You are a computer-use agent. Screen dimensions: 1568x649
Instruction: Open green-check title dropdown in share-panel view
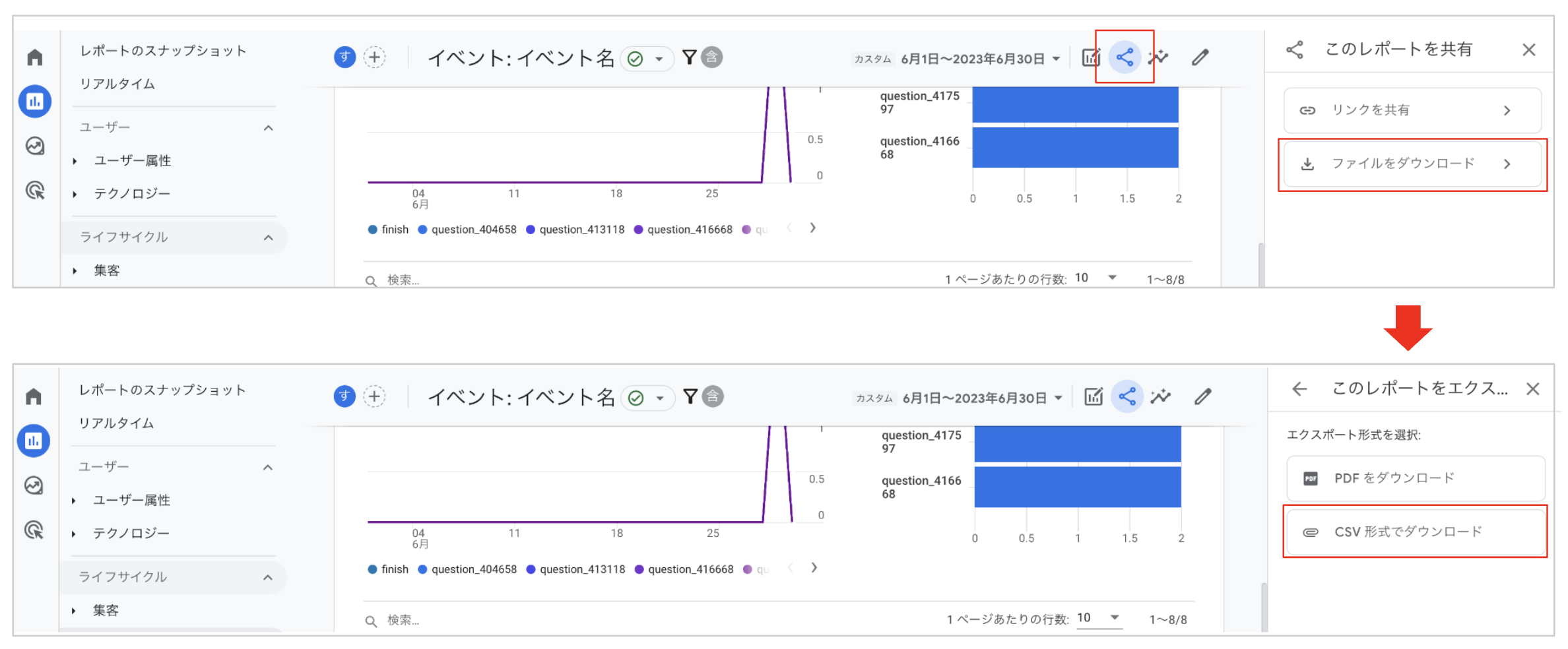(647, 59)
